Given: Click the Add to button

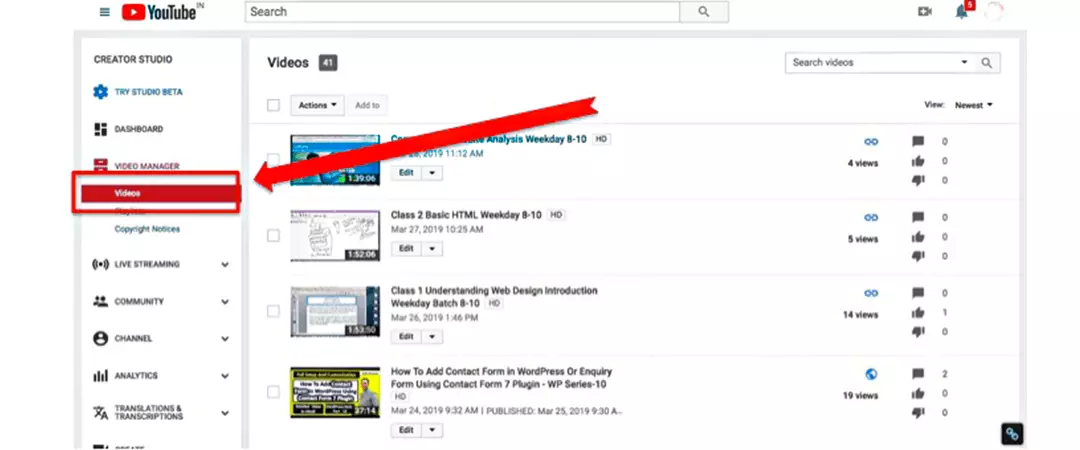Looking at the screenshot, I should coord(367,105).
